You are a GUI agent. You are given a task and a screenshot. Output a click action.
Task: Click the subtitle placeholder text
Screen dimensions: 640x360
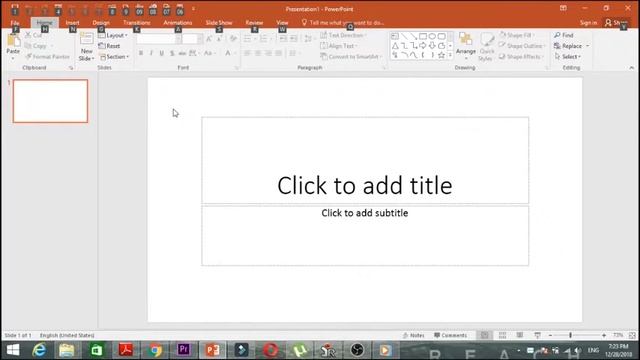tap(364, 213)
